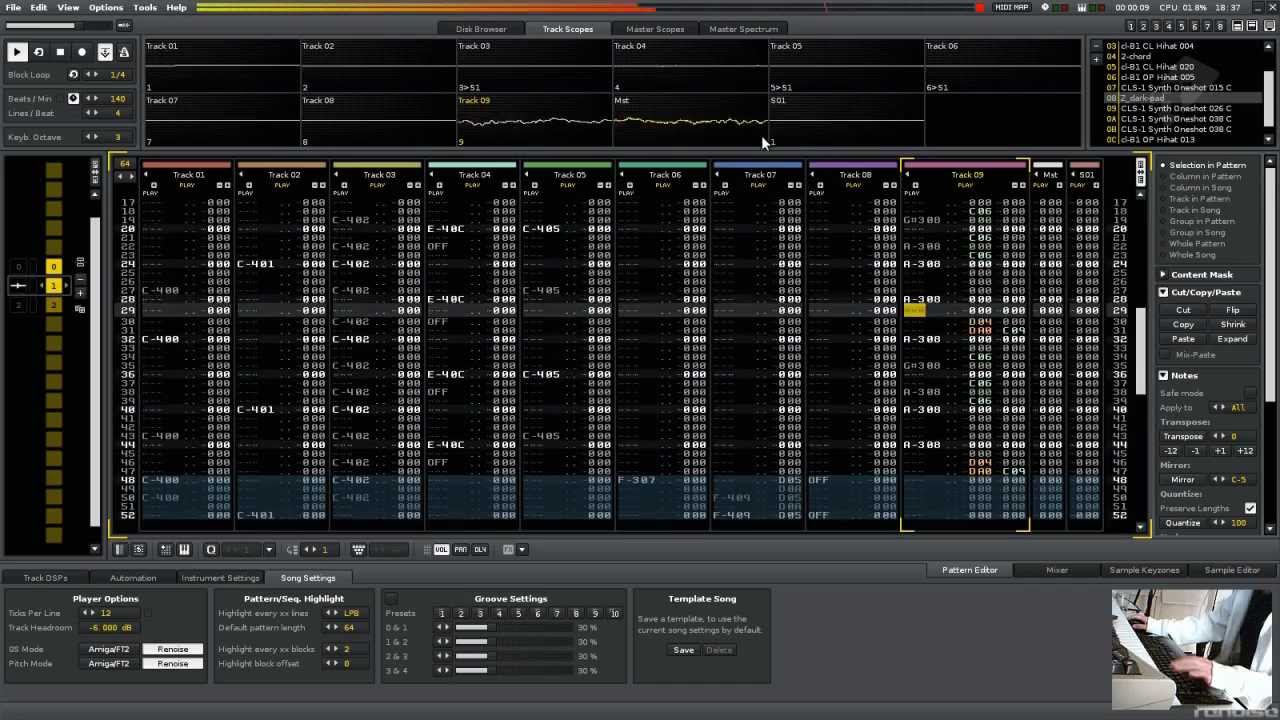The height and width of the screenshot is (720, 1280).
Task: Click the detach window icon top right
Action: pos(1270,27)
